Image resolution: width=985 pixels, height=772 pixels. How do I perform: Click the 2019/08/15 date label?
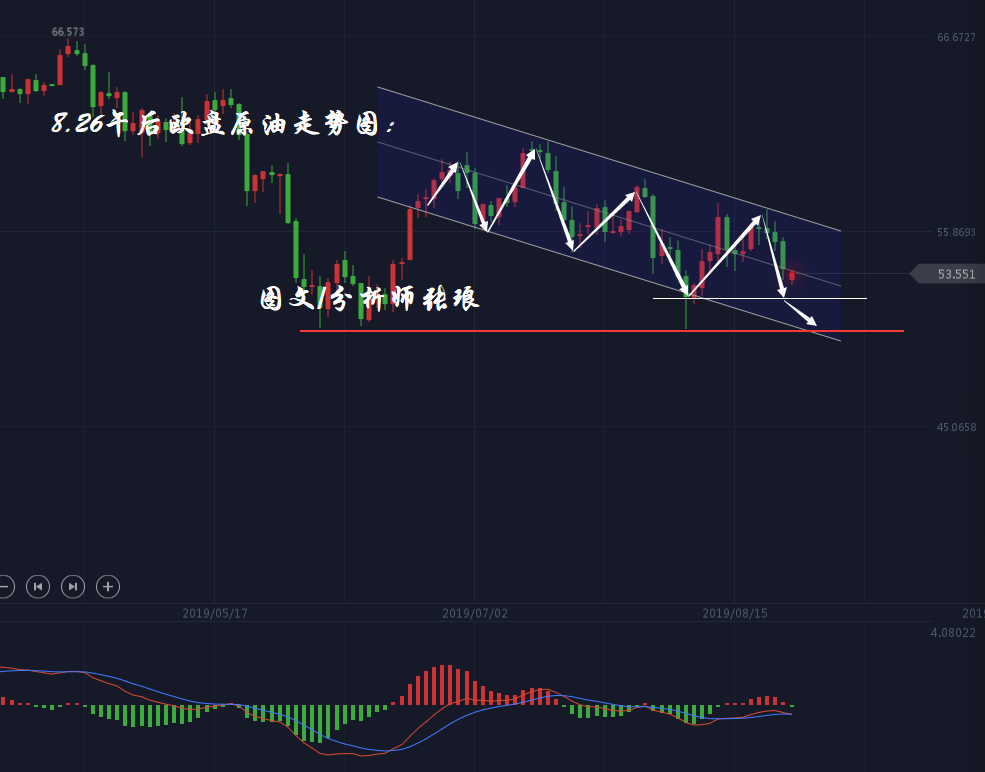(x=735, y=613)
